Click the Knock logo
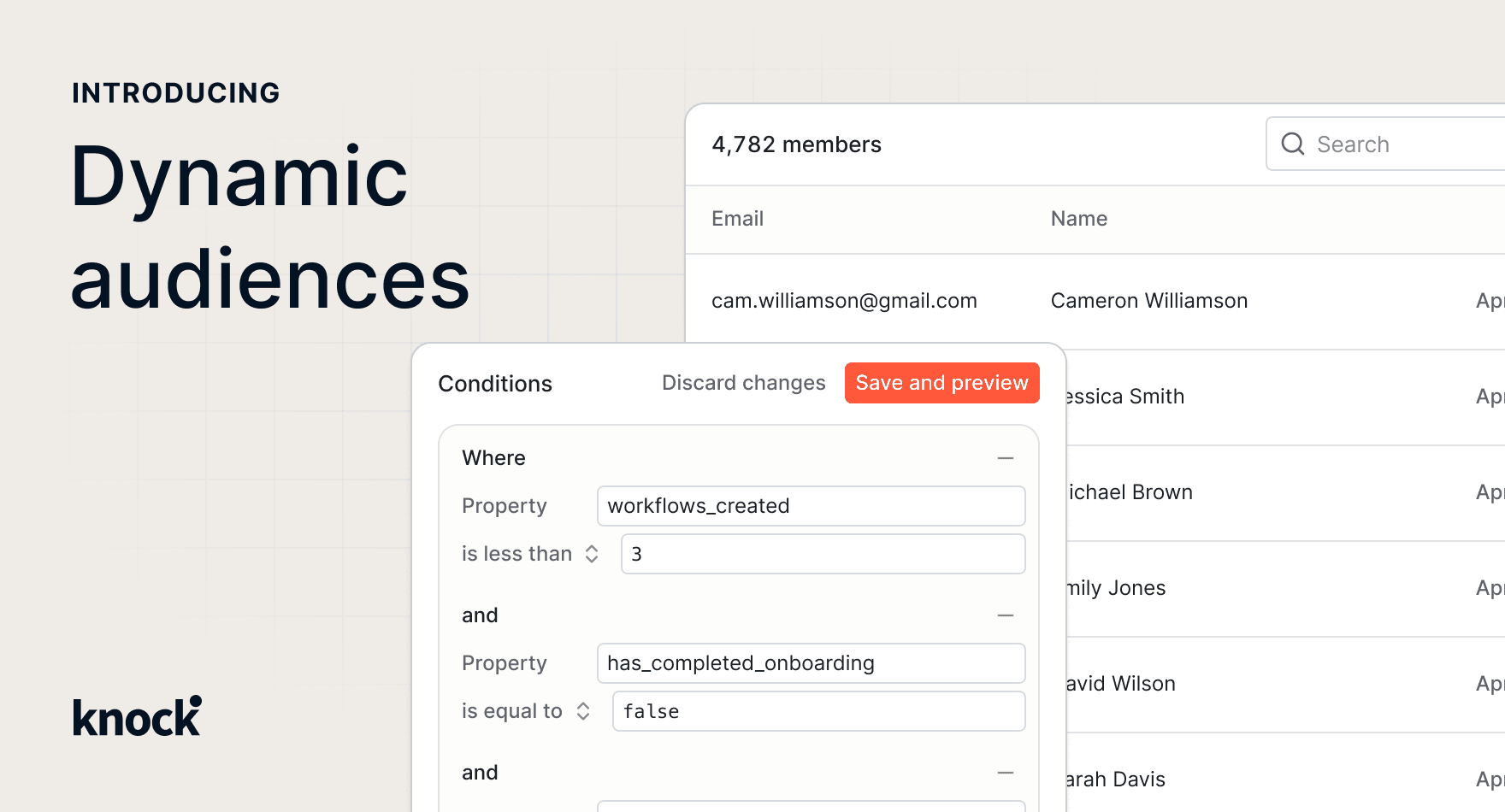1505x812 pixels. [x=137, y=716]
